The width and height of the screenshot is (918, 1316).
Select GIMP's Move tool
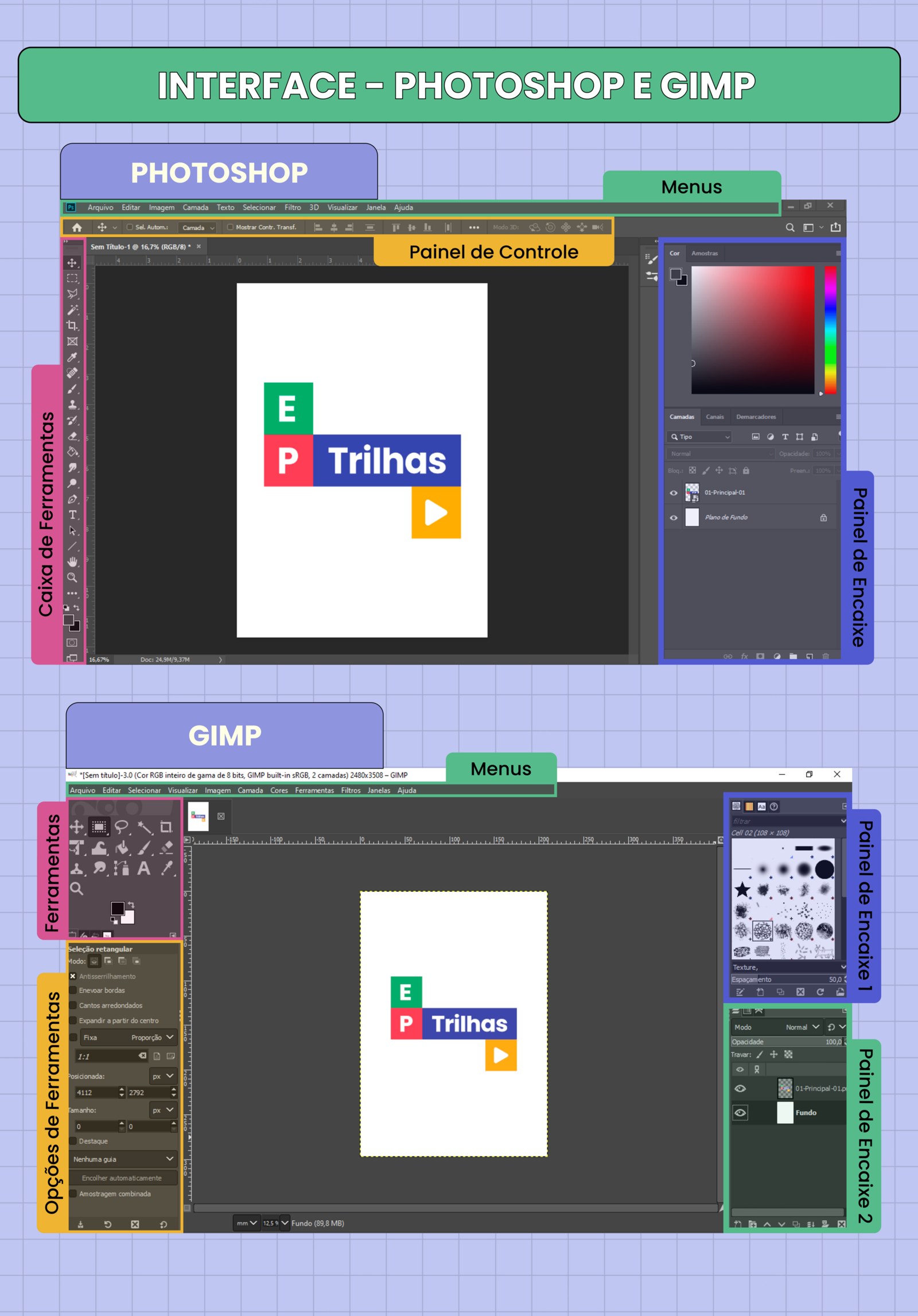(x=76, y=827)
